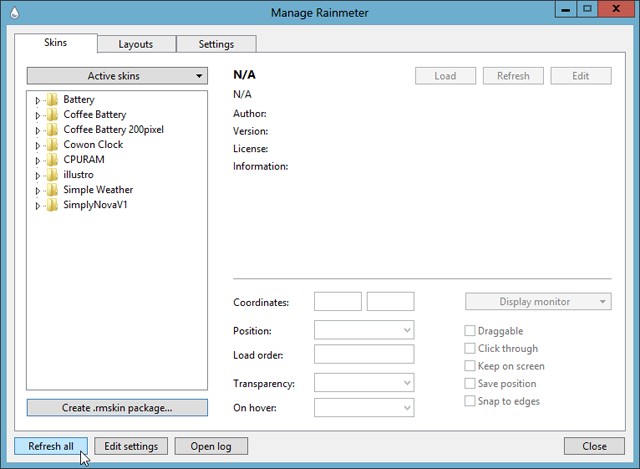Open the Position combo box

point(364,330)
